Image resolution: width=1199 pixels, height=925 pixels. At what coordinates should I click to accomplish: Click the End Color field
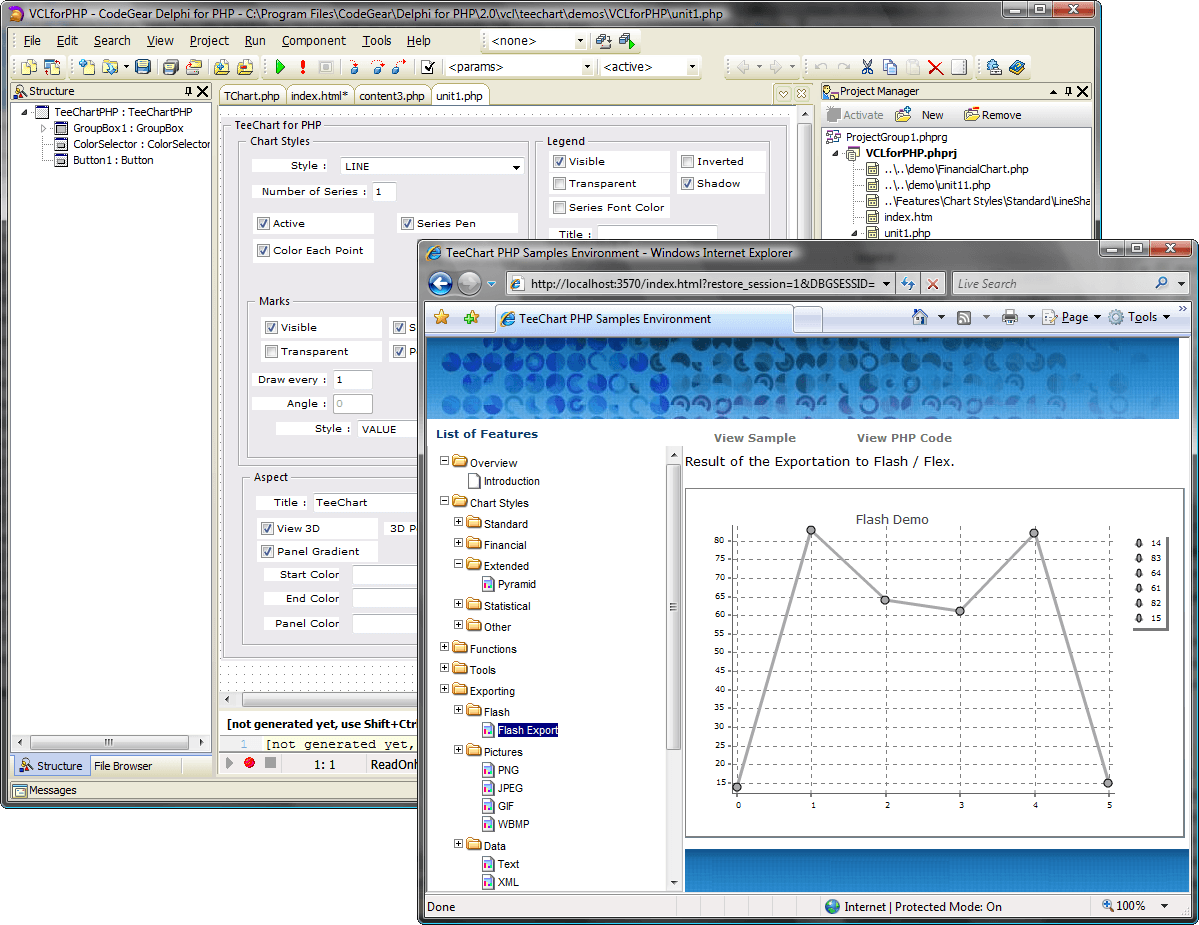pyautogui.click(x=384, y=599)
